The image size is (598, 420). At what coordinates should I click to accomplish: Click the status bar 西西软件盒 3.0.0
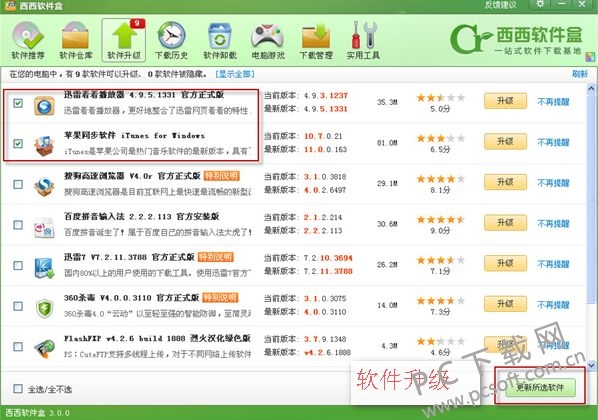point(37,413)
